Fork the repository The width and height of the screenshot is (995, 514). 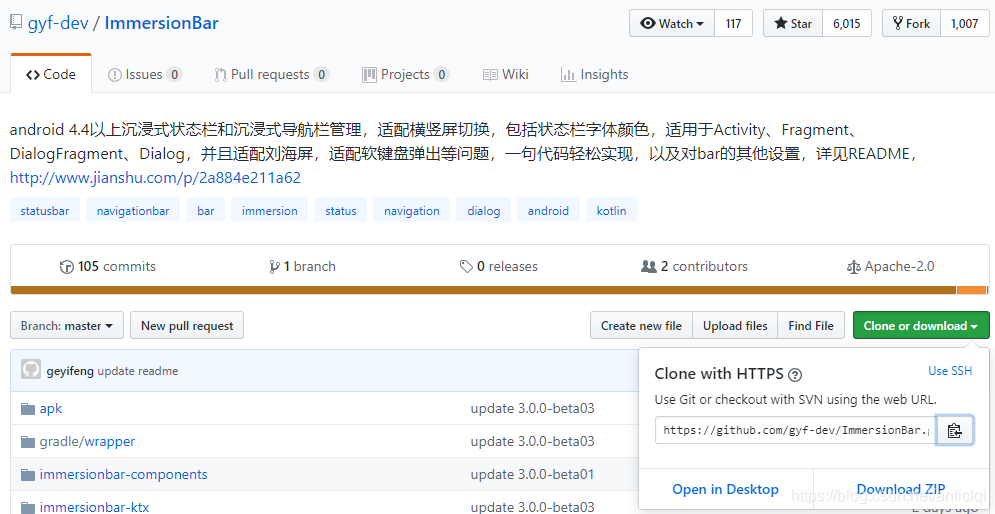pos(911,23)
